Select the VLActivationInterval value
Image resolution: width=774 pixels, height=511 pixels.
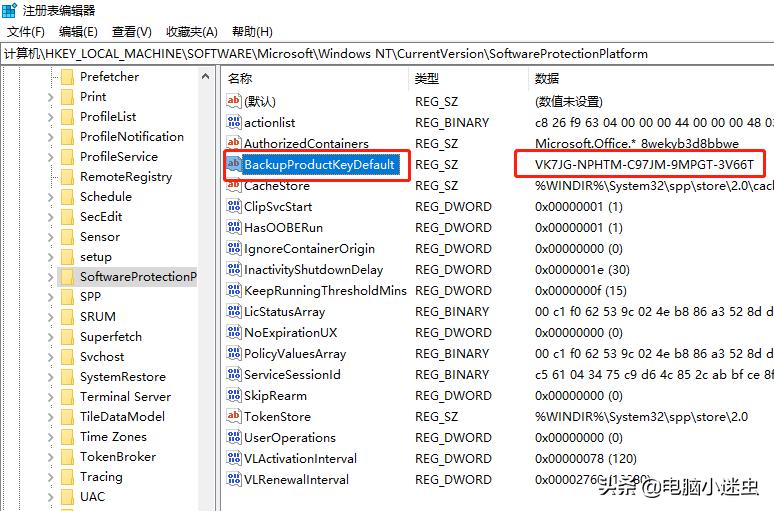point(300,459)
